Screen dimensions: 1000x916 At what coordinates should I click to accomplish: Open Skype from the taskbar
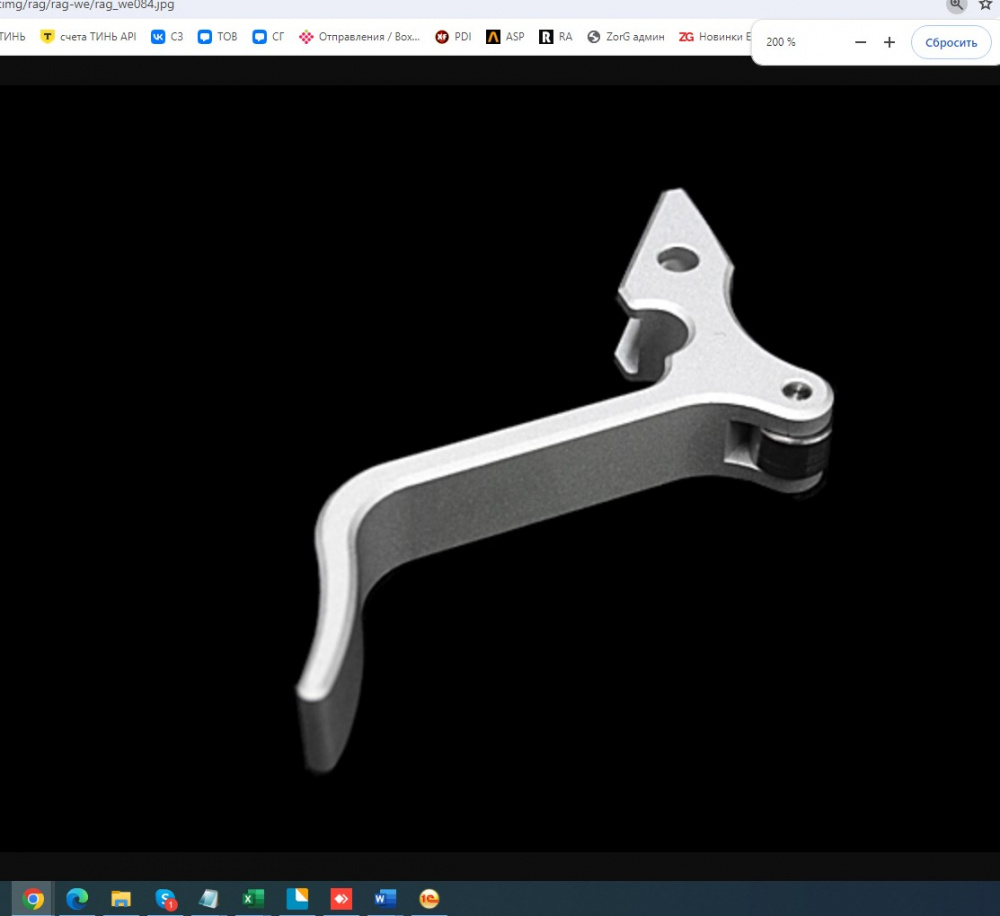(x=165, y=899)
